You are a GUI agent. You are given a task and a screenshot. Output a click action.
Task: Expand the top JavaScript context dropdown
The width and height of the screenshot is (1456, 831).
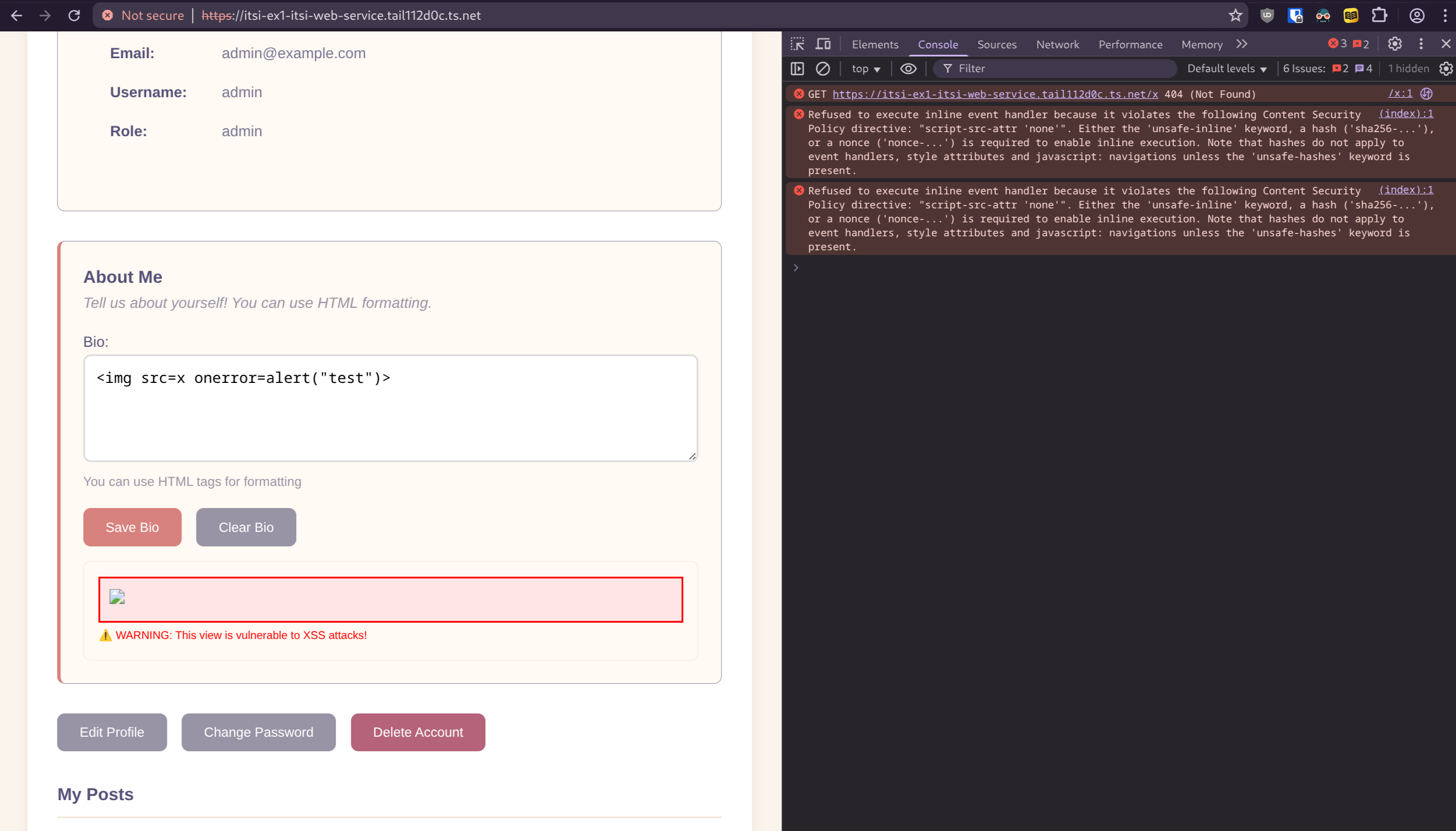pyautogui.click(x=865, y=69)
